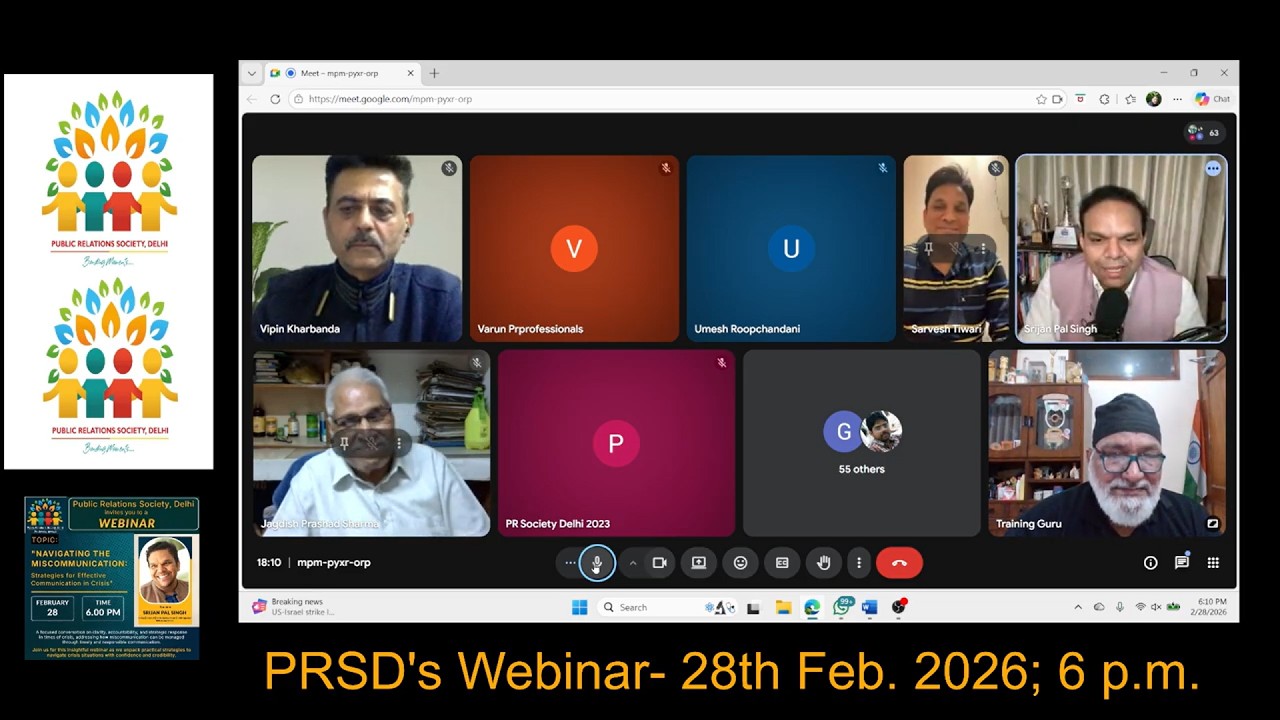Open the Copilot Chat button
Screen dimensions: 1280x720
pyautogui.click(x=1212, y=99)
